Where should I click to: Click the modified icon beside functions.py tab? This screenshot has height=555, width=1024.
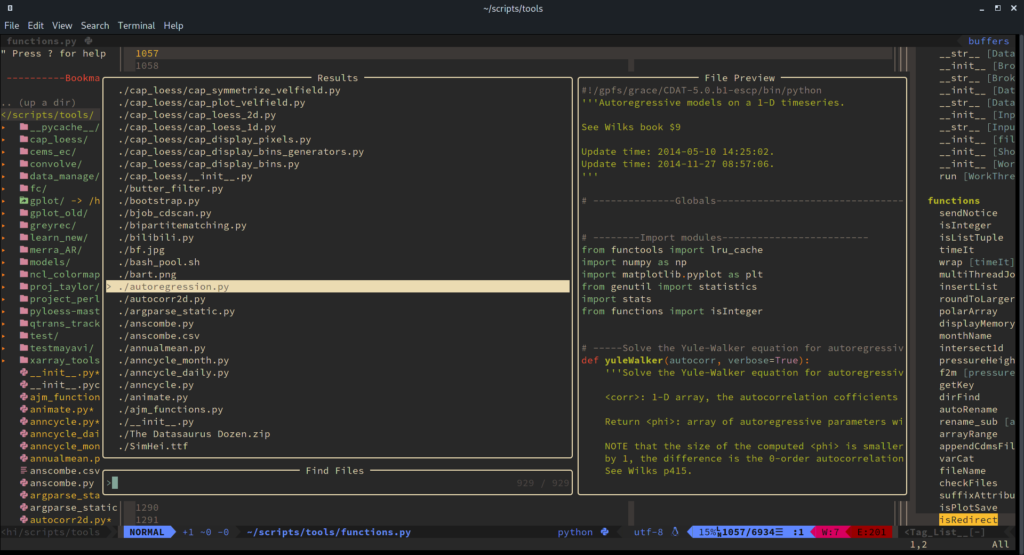(88, 40)
